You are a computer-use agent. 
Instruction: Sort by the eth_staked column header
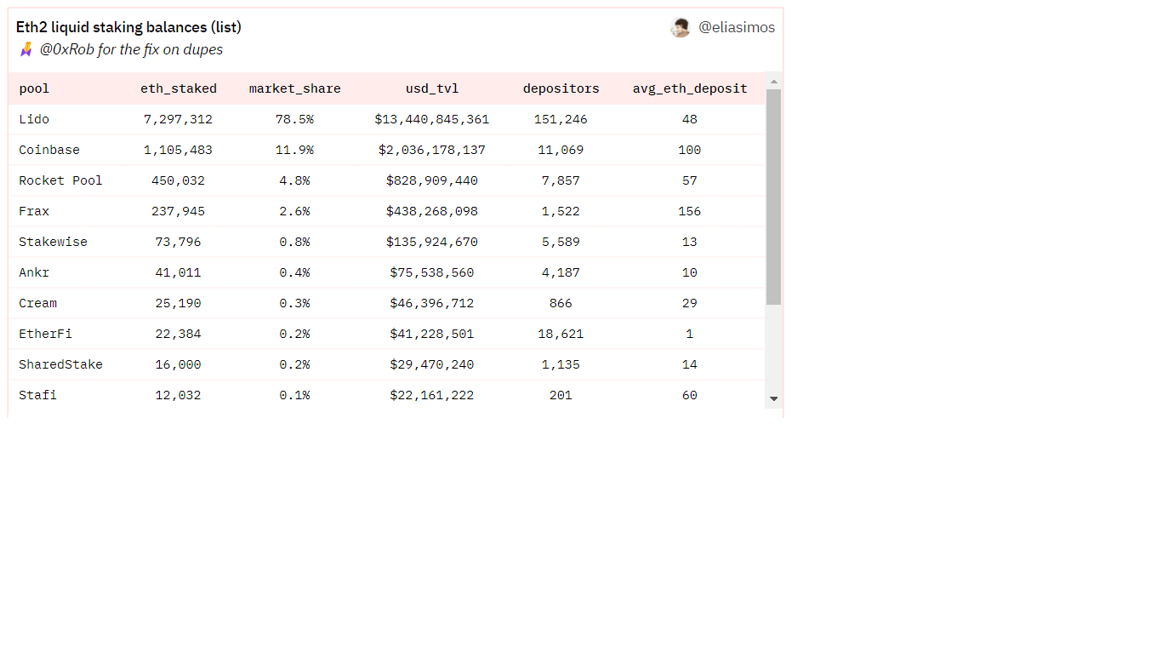tap(179, 89)
